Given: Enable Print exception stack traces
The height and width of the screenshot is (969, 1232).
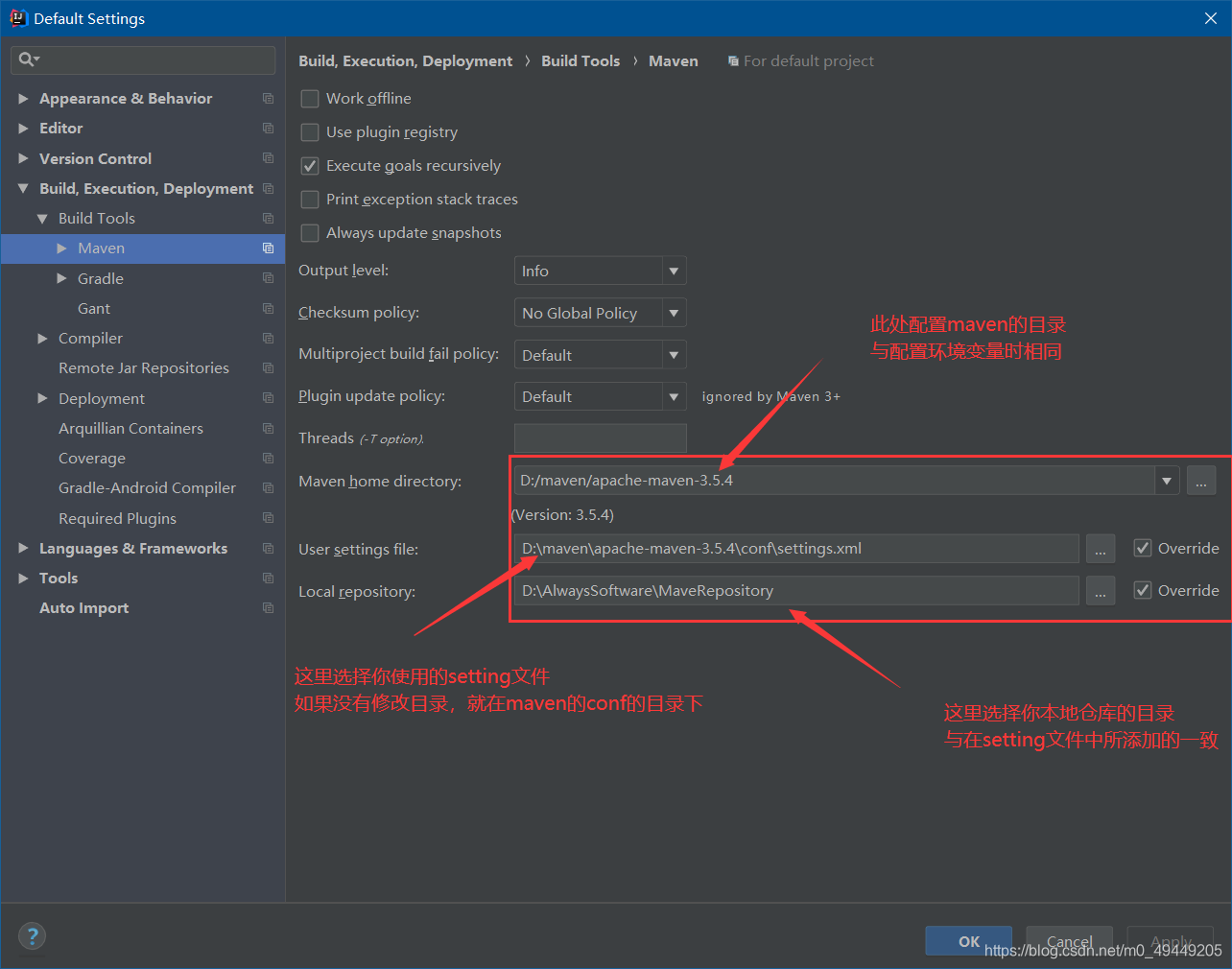Looking at the screenshot, I should point(310,200).
